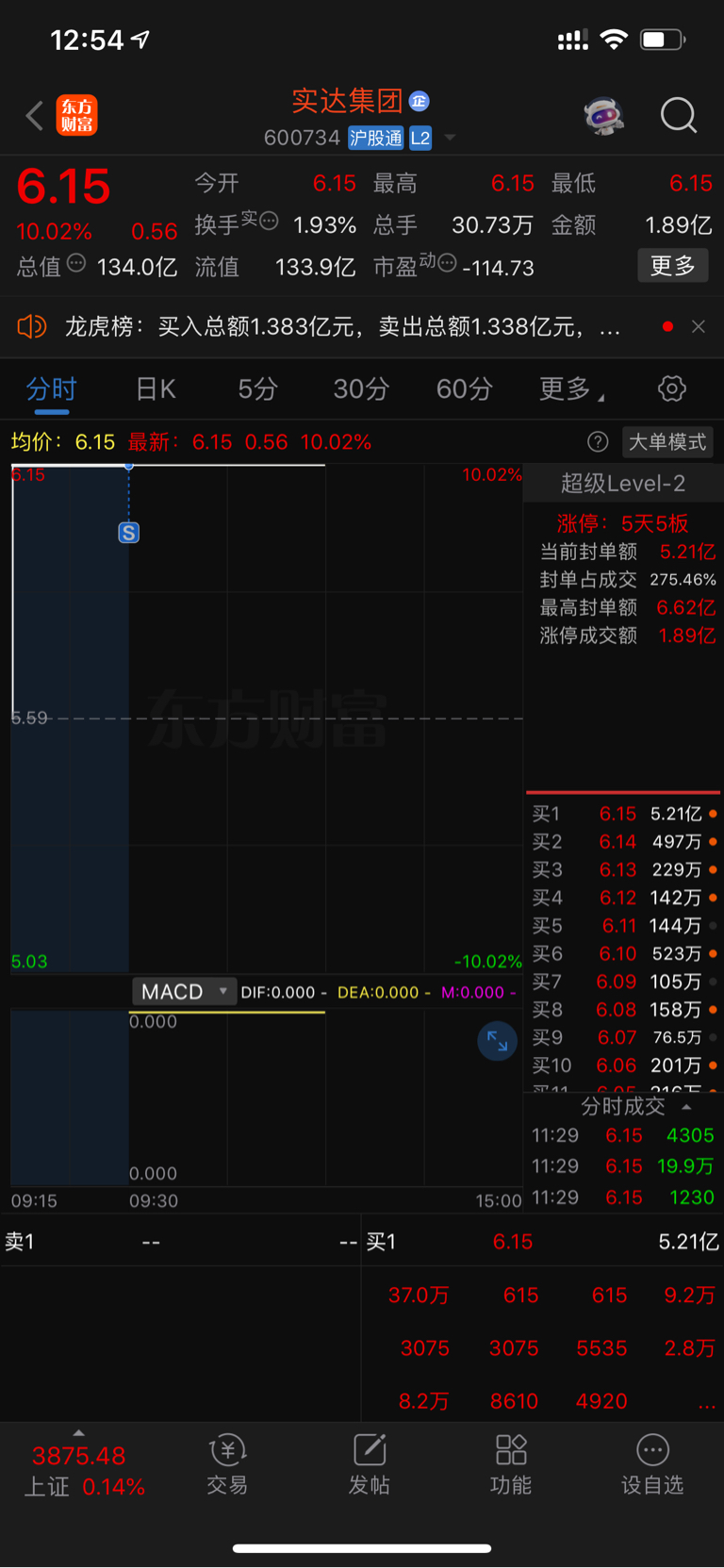724x1568 pixels.
Task: Select the 买9 6.07 order row
Action: 623,1037
